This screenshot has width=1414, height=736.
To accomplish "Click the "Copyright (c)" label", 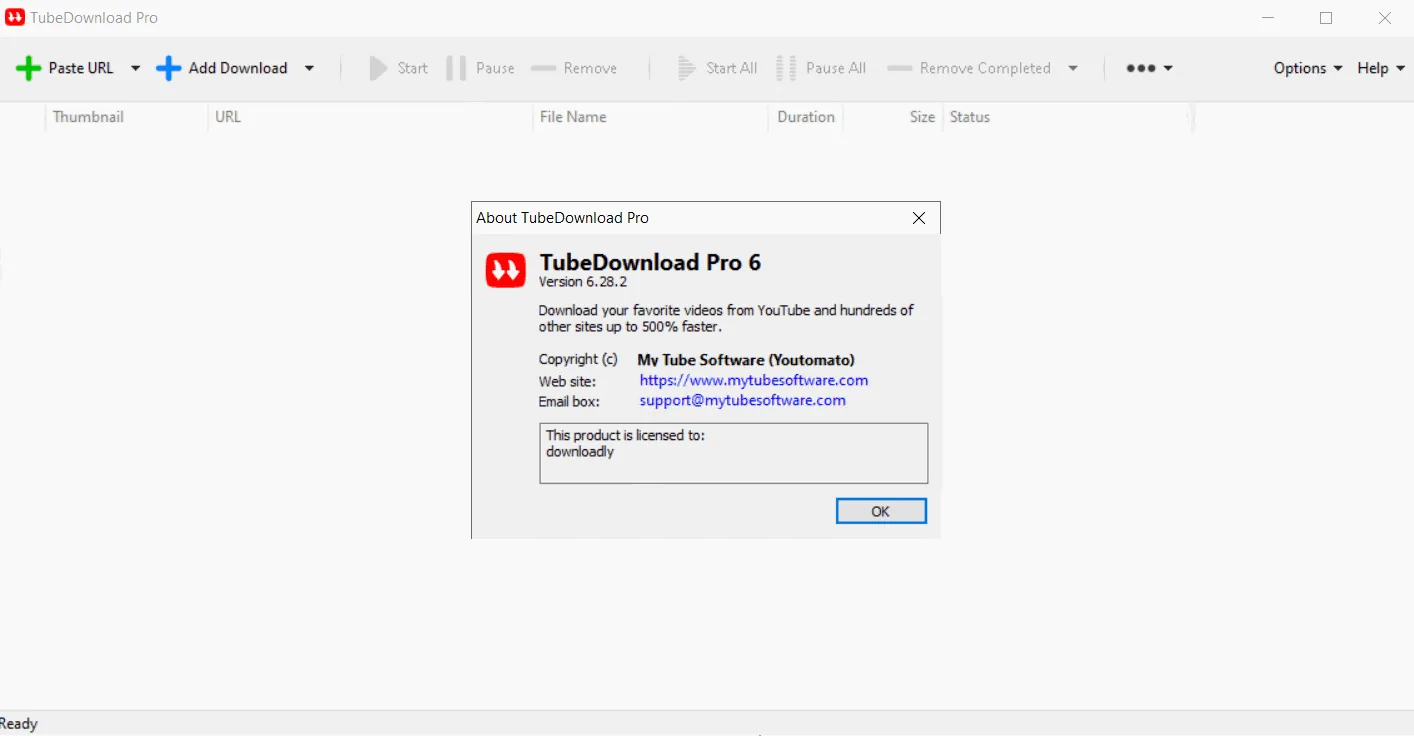I will 578,360.
